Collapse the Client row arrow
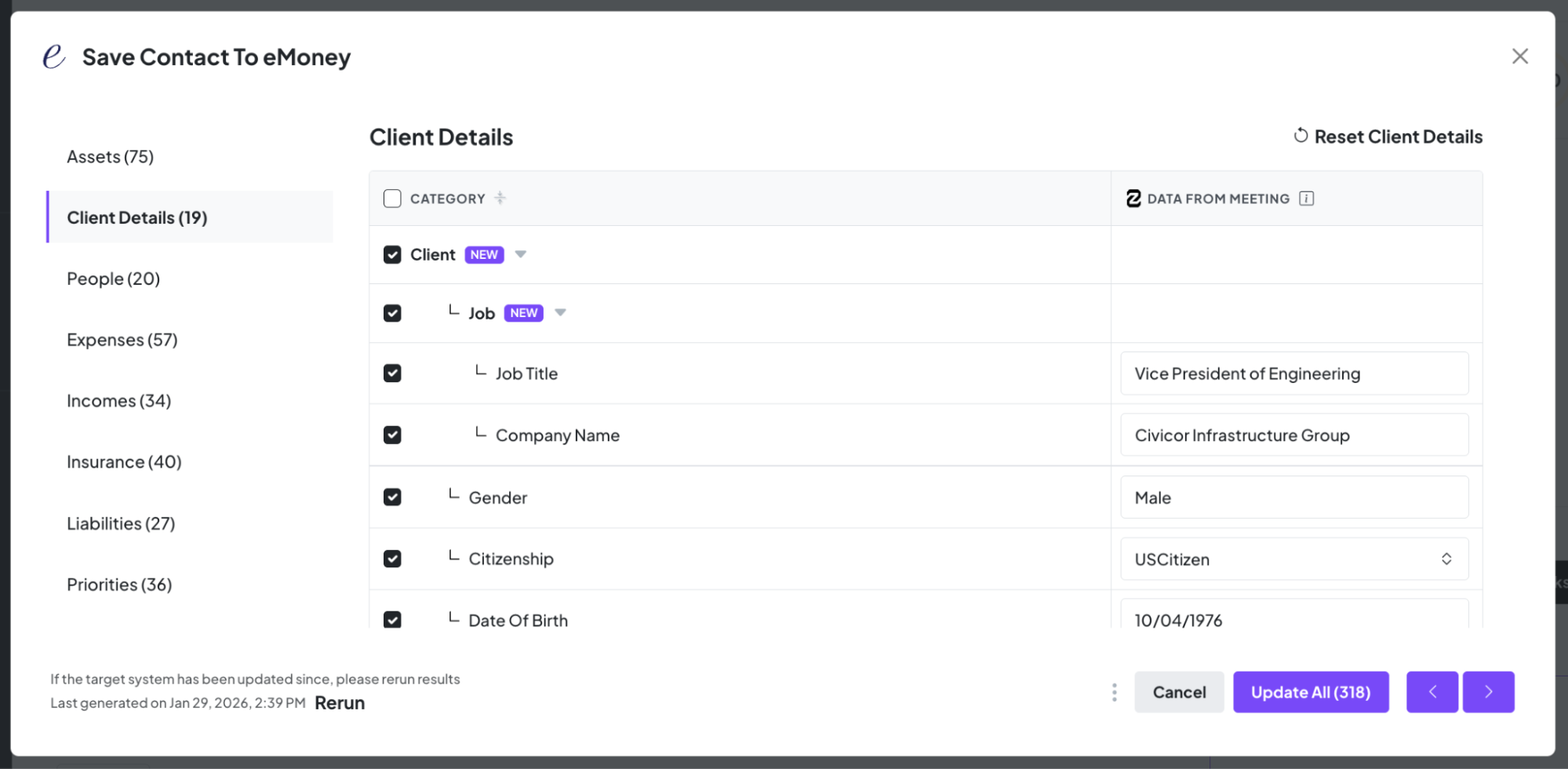1568x769 pixels. click(x=520, y=254)
